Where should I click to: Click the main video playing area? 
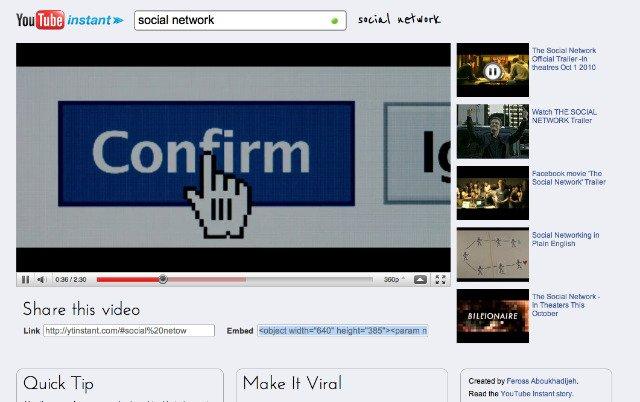coord(233,158)
